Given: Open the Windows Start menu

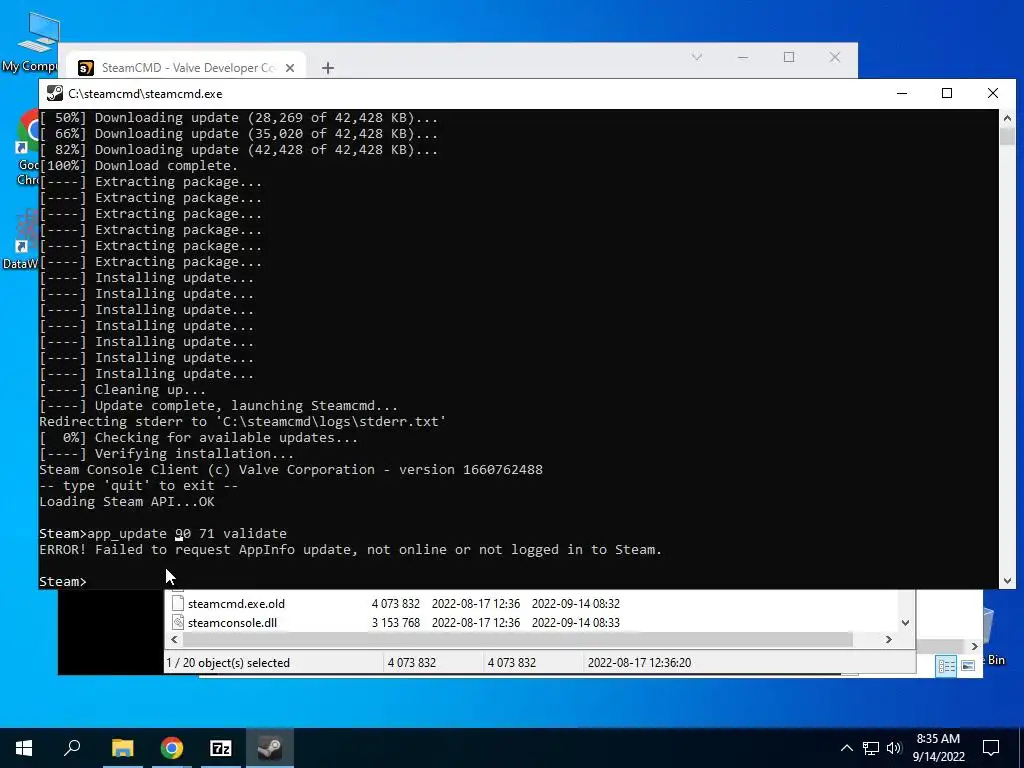Looking at the screenshot, I should 24,748.
